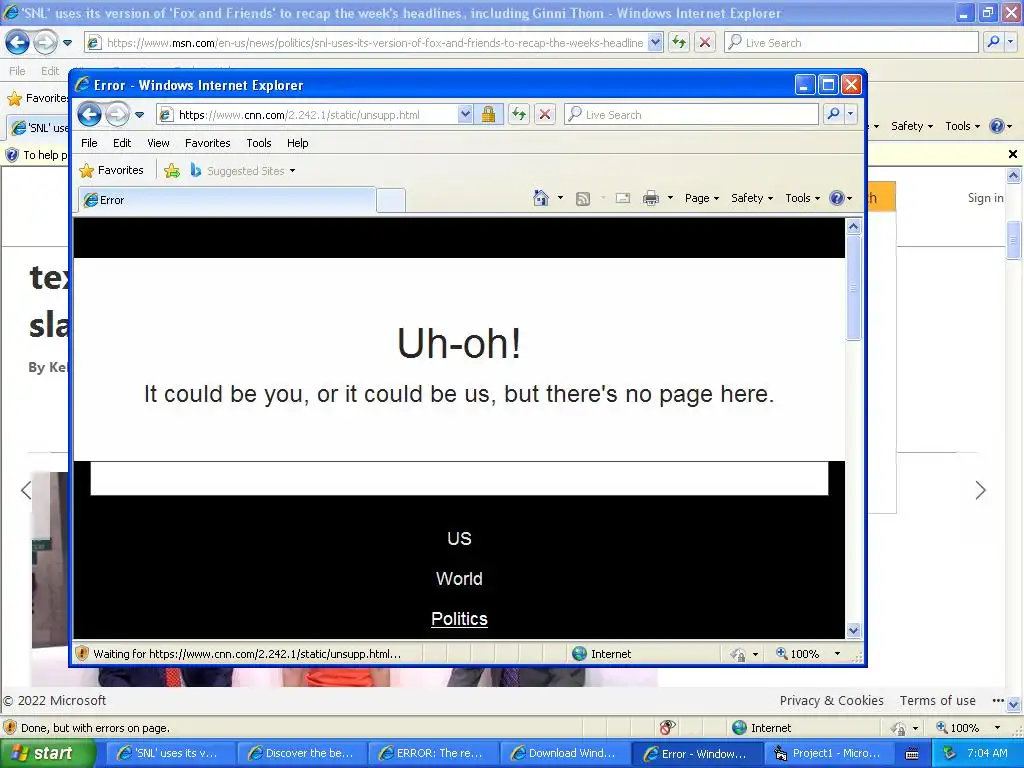Click the RSS feeds icon

pos(583,199)
